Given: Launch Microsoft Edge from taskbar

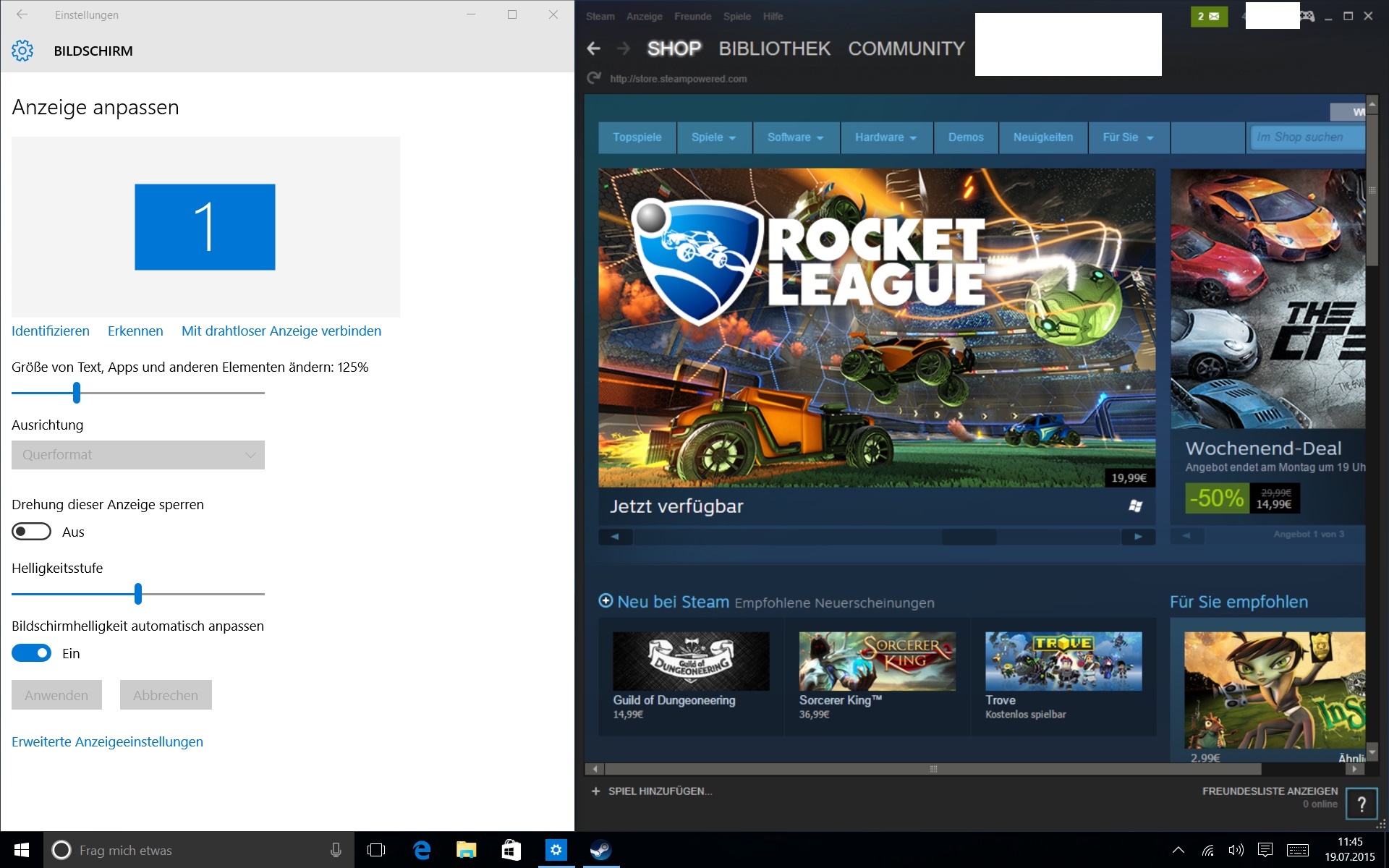Looking at the screenshot, I should 422,850.
